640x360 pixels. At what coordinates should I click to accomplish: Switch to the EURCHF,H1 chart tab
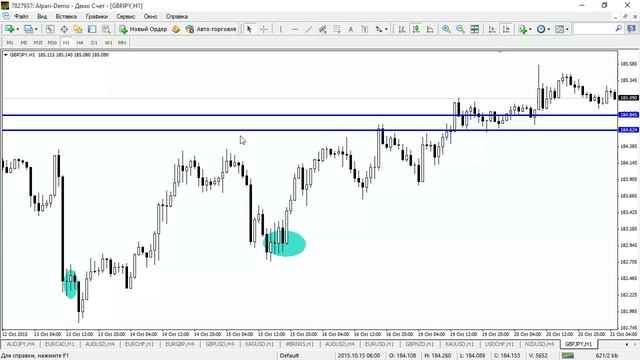(140, 344)
